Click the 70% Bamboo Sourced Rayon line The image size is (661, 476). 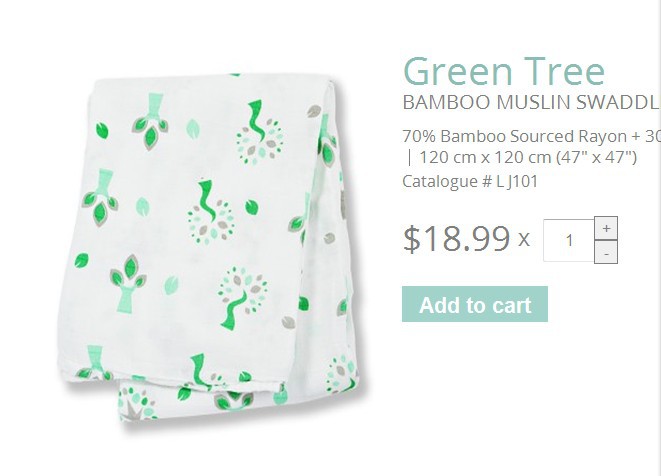[x=532, y=136]
